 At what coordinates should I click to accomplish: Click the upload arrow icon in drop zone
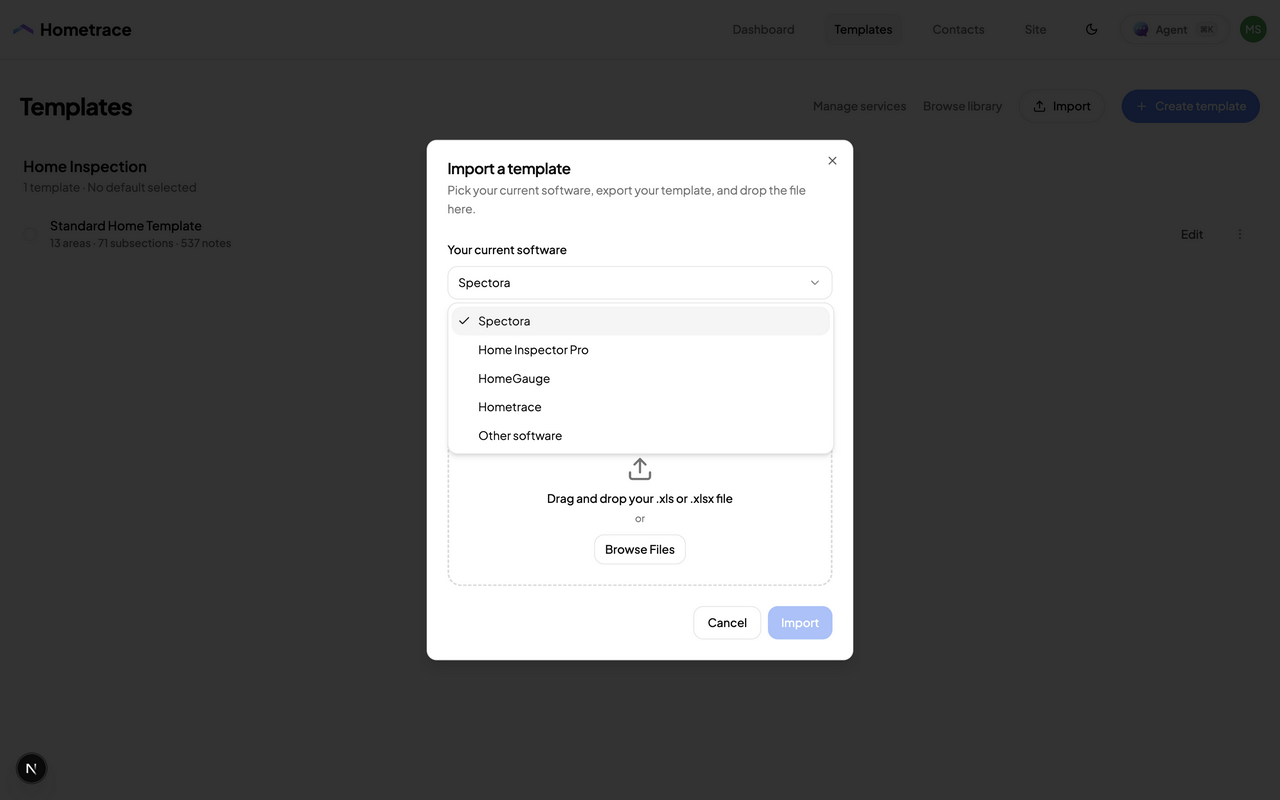(640, 469)
